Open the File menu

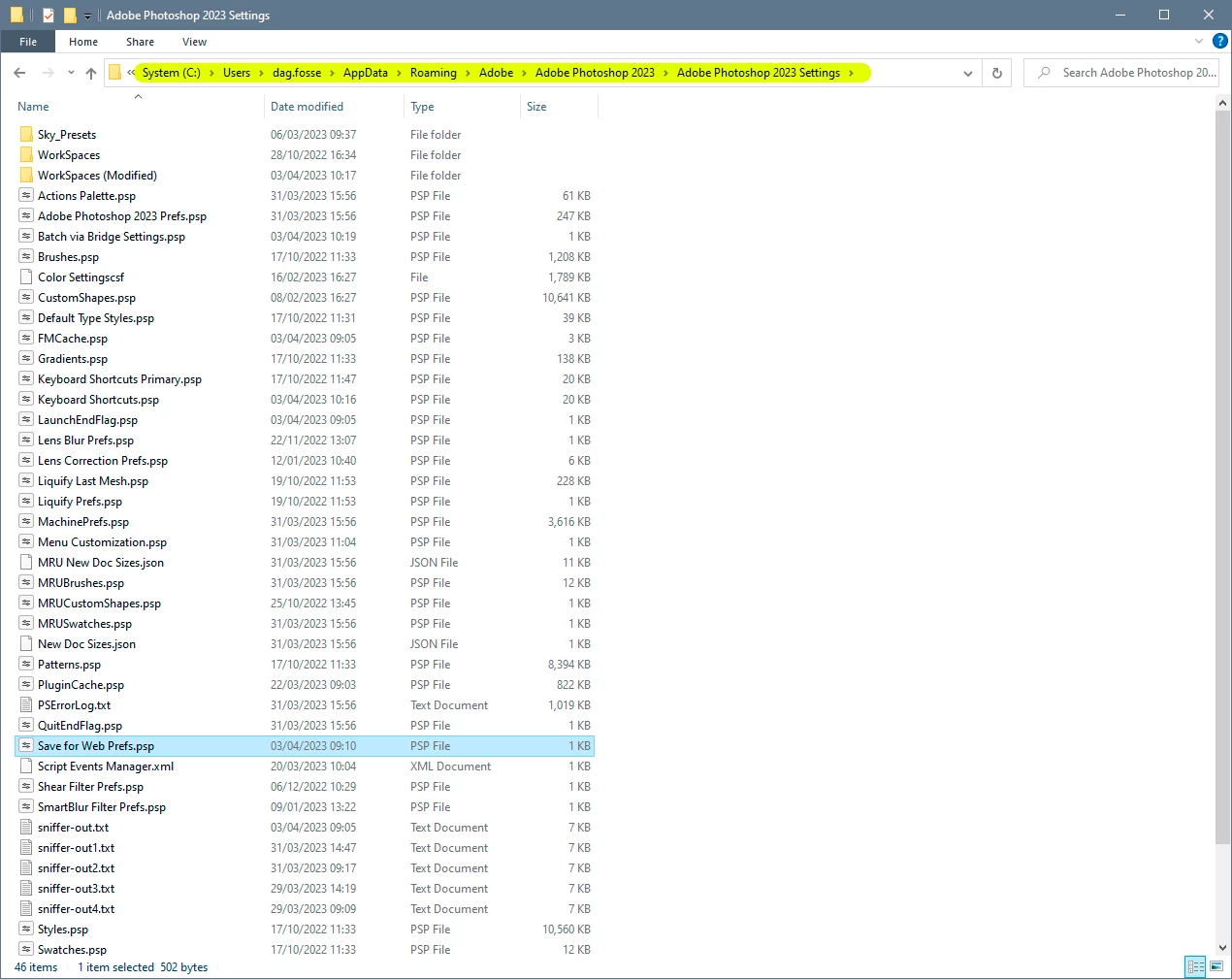(x=28, y=42)
